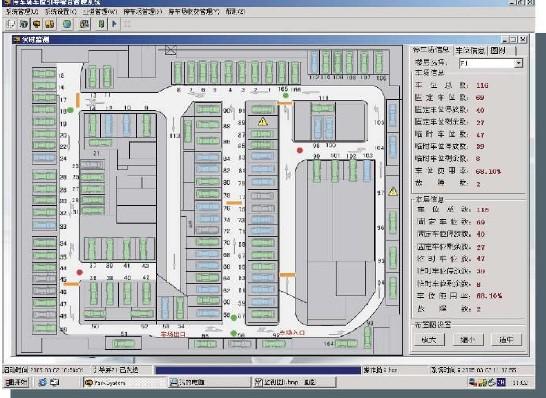Open the third menu bar item
This screenshot has height=398, width=546.
point(100,11)
